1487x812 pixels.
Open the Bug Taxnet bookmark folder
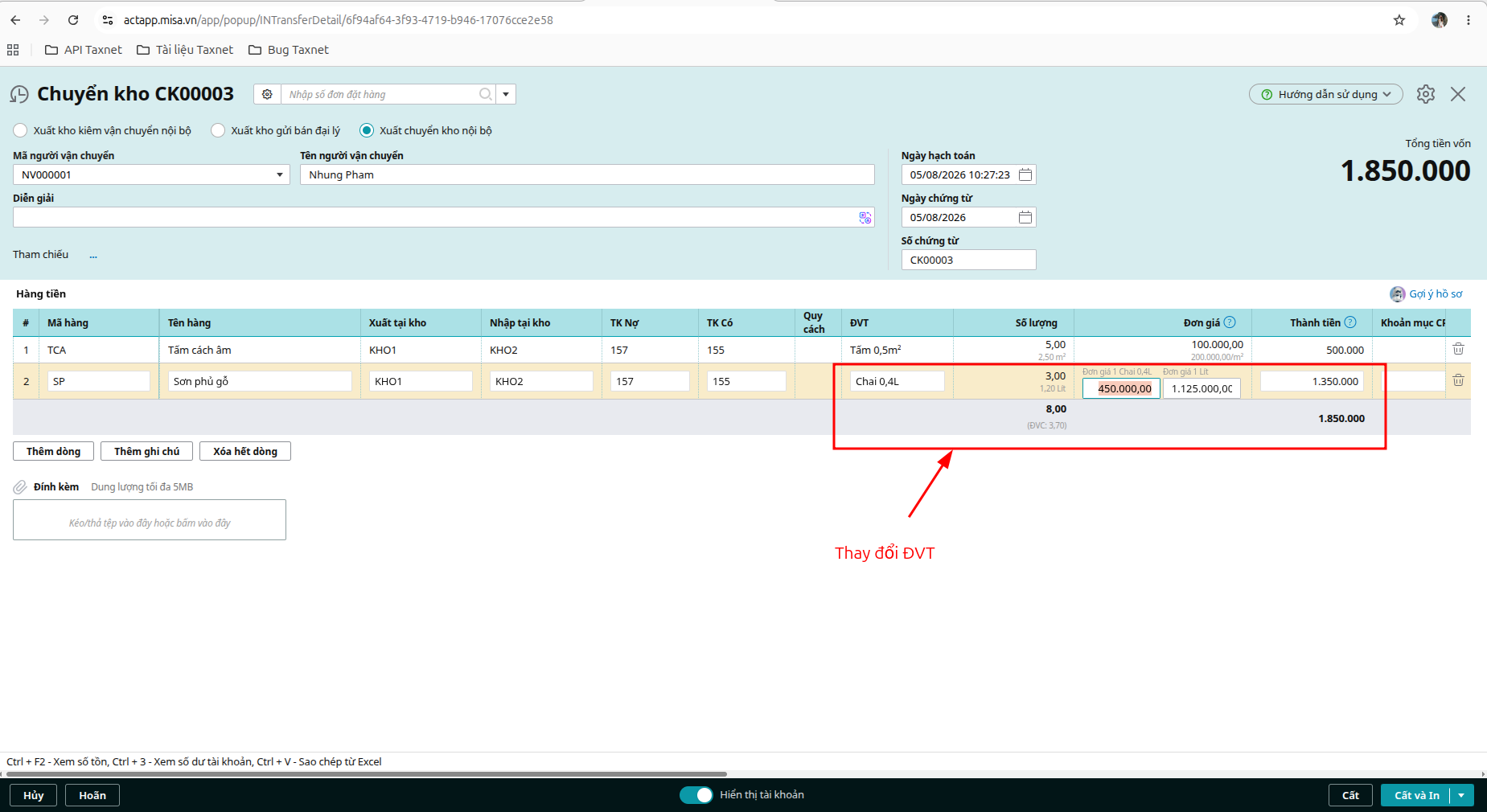pyautogui.click(x=289, y=50)
